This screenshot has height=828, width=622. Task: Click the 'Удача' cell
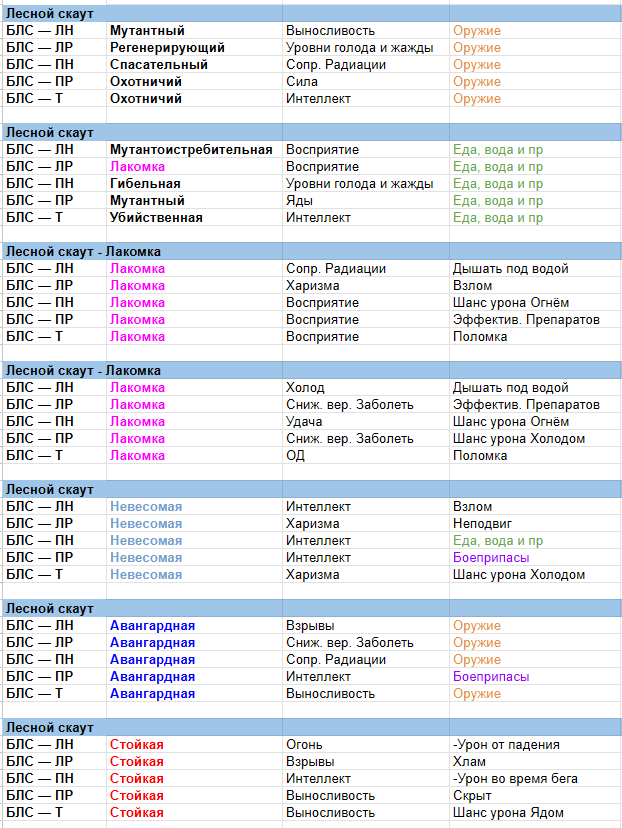[x=366, y=421]
